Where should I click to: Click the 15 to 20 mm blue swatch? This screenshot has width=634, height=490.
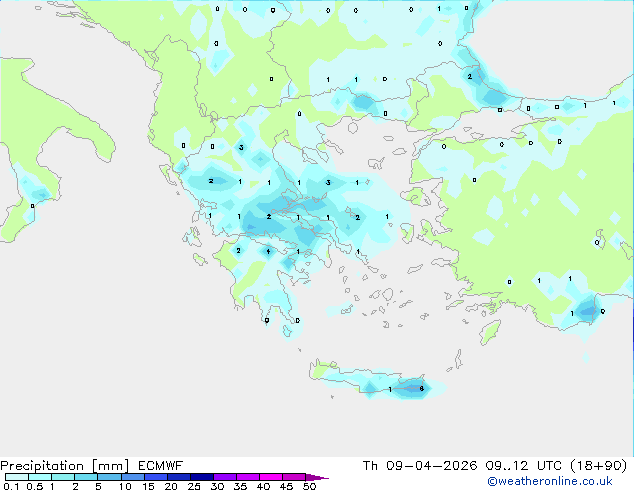[x=156, y=477]
